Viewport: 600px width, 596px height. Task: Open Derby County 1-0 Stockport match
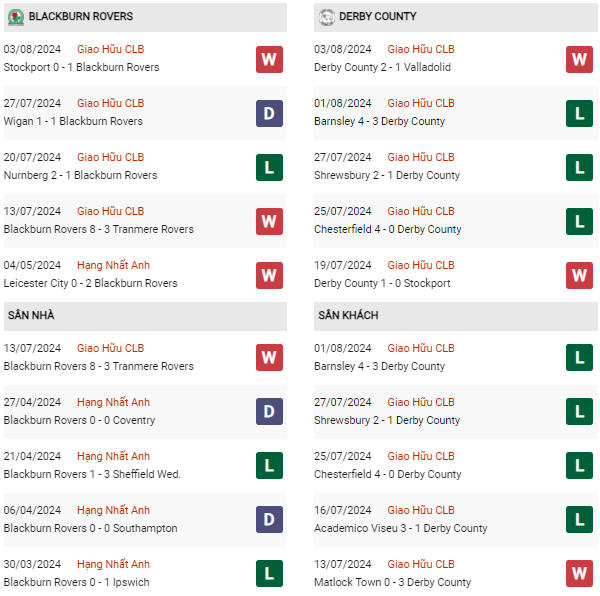[382, 283]
